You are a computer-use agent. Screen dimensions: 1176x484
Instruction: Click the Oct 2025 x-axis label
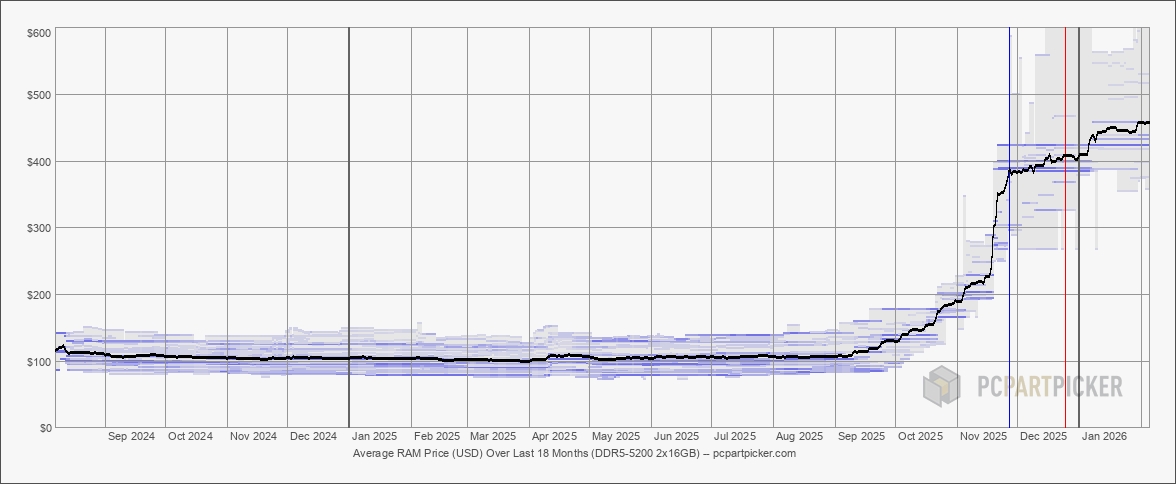coord(920,437)
